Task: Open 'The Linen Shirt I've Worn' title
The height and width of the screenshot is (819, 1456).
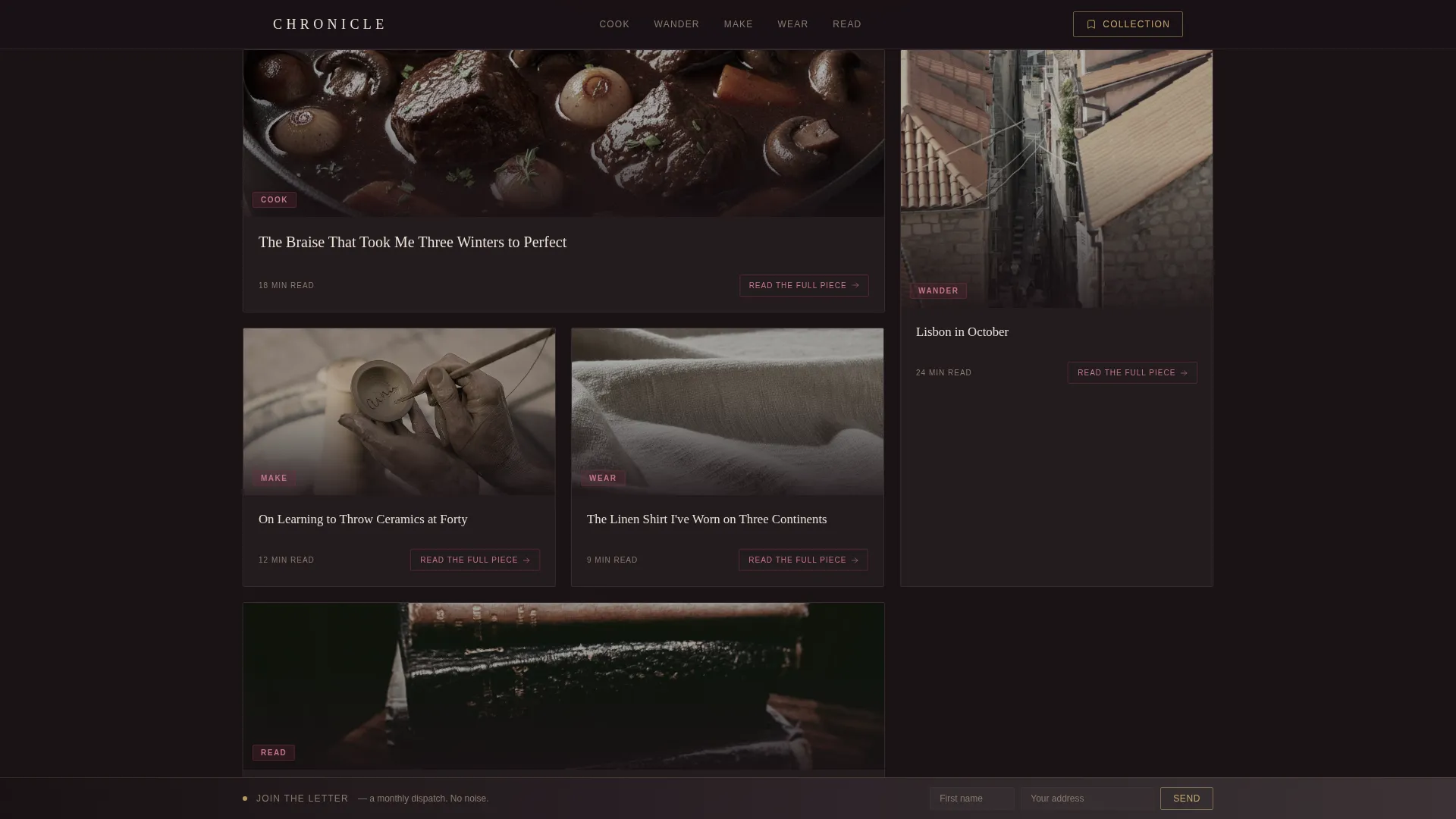Action: click(x=707, y=519)
